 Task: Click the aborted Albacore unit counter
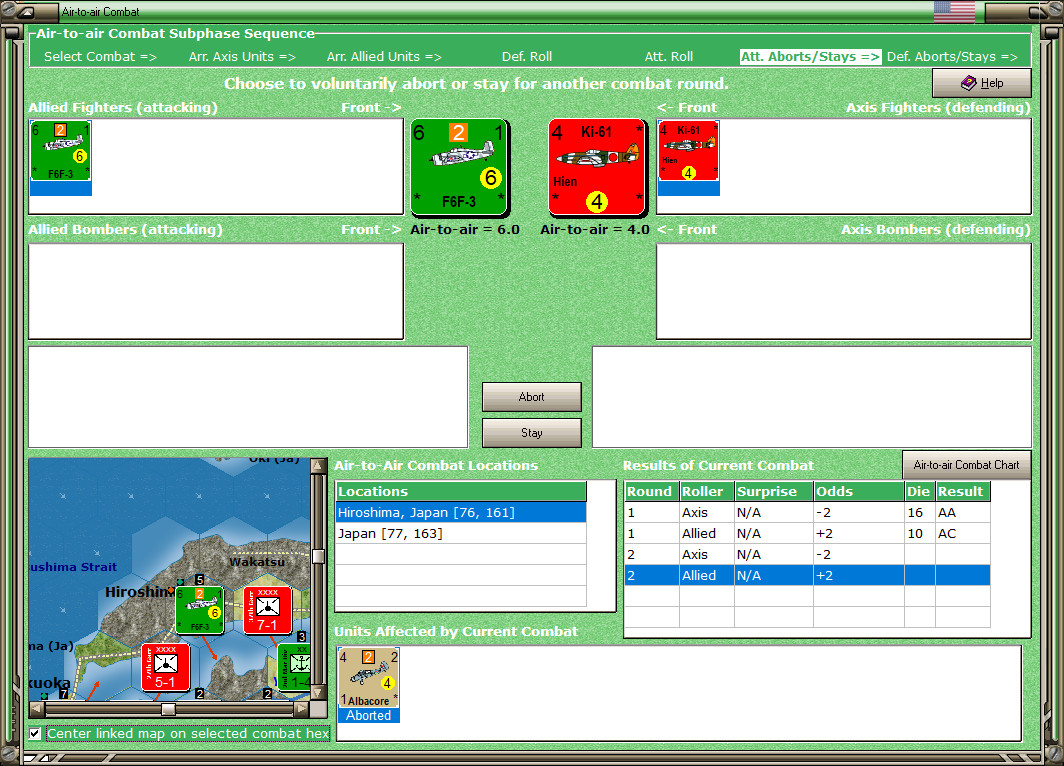tap(368, 677)
